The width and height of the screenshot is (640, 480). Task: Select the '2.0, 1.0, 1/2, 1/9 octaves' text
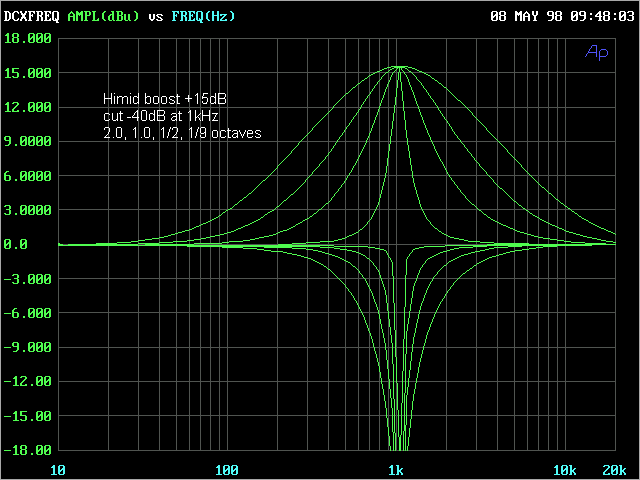(183, 132)
